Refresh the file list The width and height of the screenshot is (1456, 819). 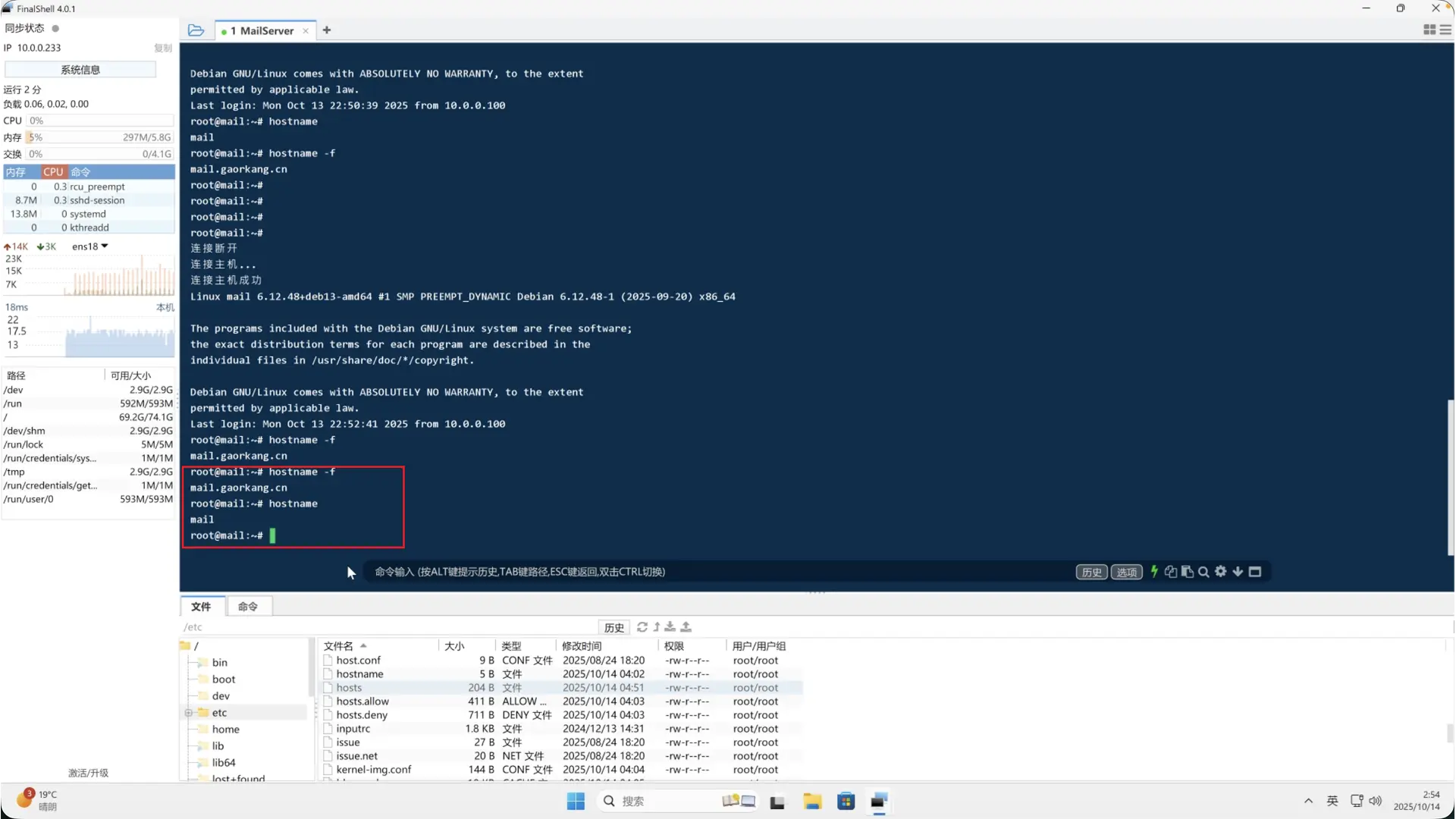(642, 627)
